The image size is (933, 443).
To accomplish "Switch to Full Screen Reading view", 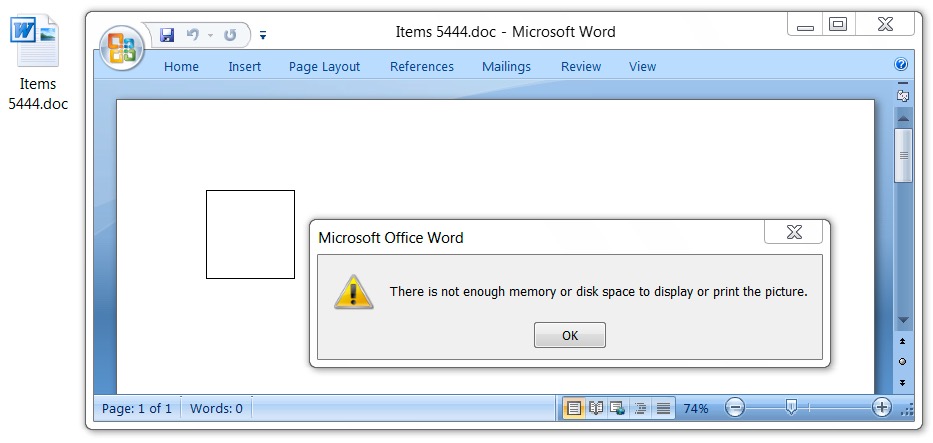I will tap(596, 409).
